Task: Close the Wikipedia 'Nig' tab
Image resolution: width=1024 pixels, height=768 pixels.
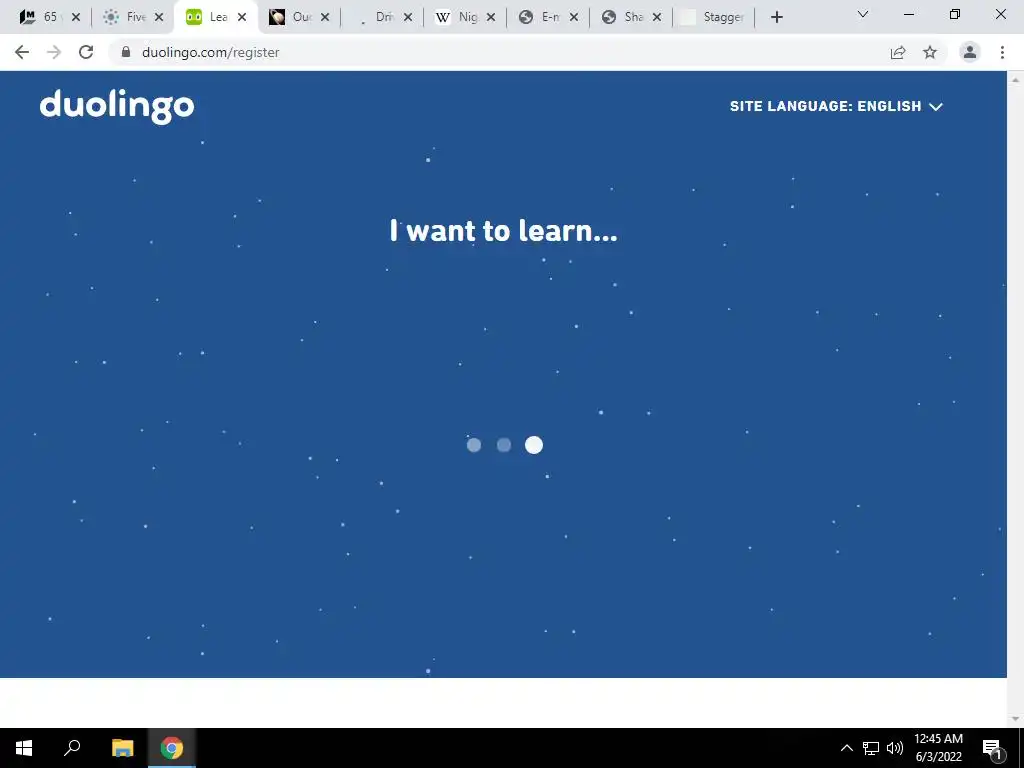Action: (x=491, y=17)
